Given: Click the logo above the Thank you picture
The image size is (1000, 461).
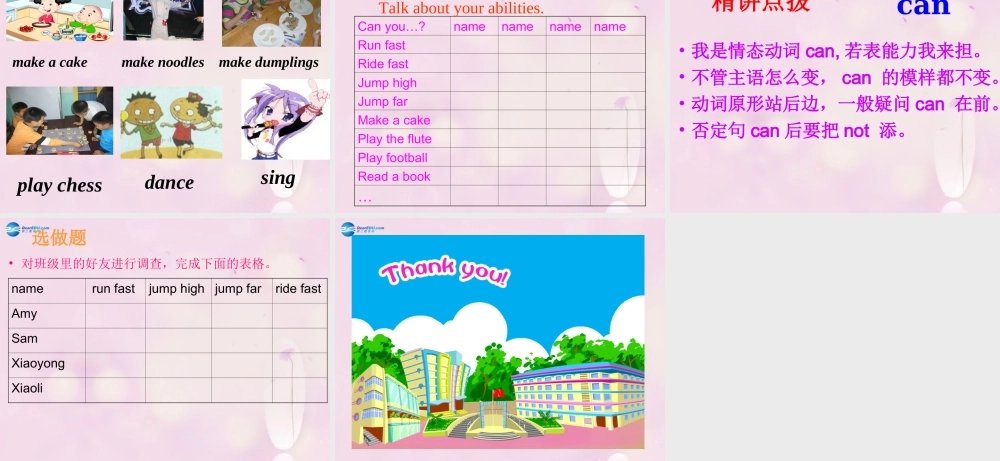Looking at the screenshot, I should pos(362,228).
